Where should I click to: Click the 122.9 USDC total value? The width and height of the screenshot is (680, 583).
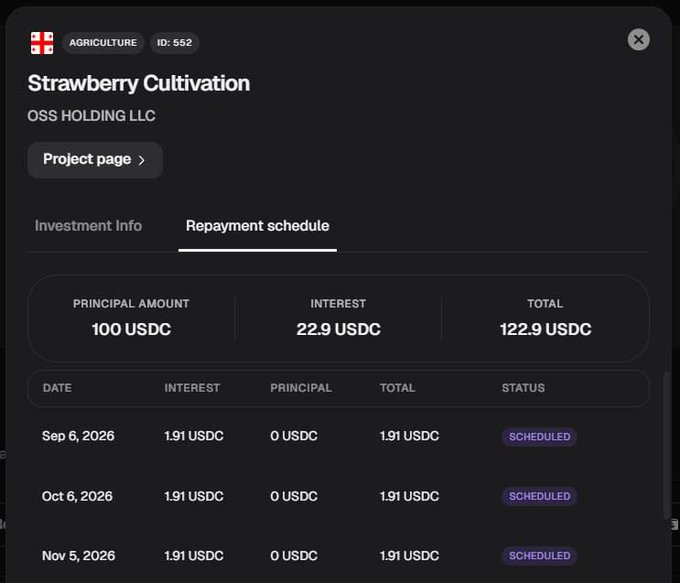tap(546, 329)
